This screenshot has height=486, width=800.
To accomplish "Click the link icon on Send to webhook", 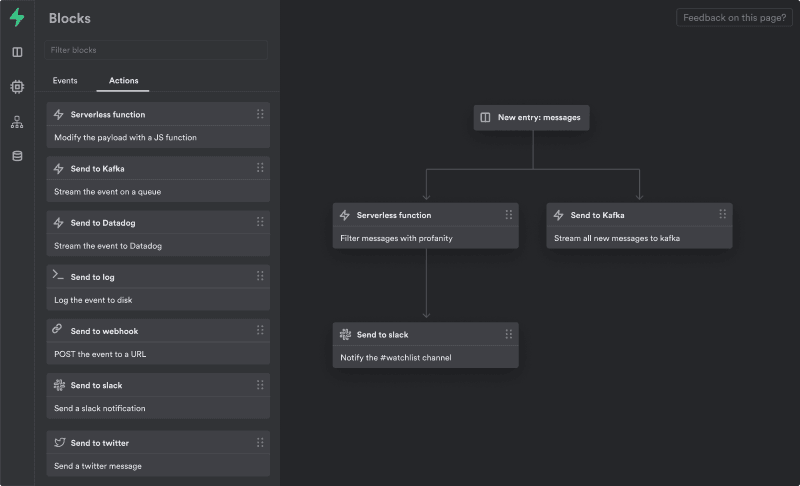I will [58, 330].
